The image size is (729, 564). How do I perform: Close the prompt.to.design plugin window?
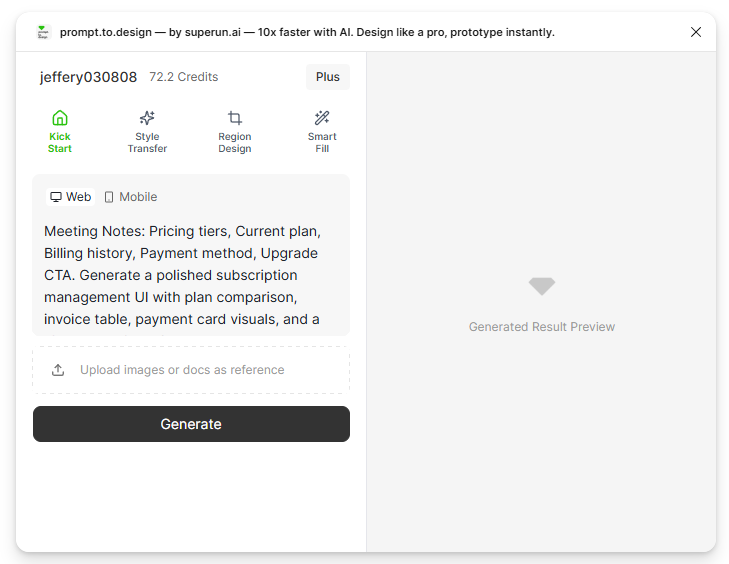[x=696, y=32]
